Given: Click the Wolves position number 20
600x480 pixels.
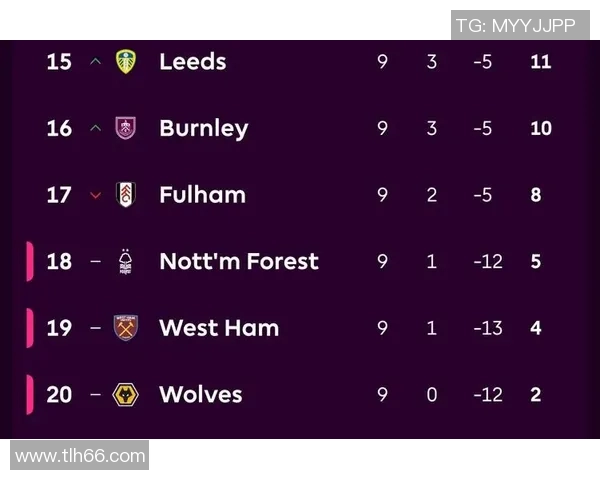Looking at the screenshot, I should pos(59,394).
